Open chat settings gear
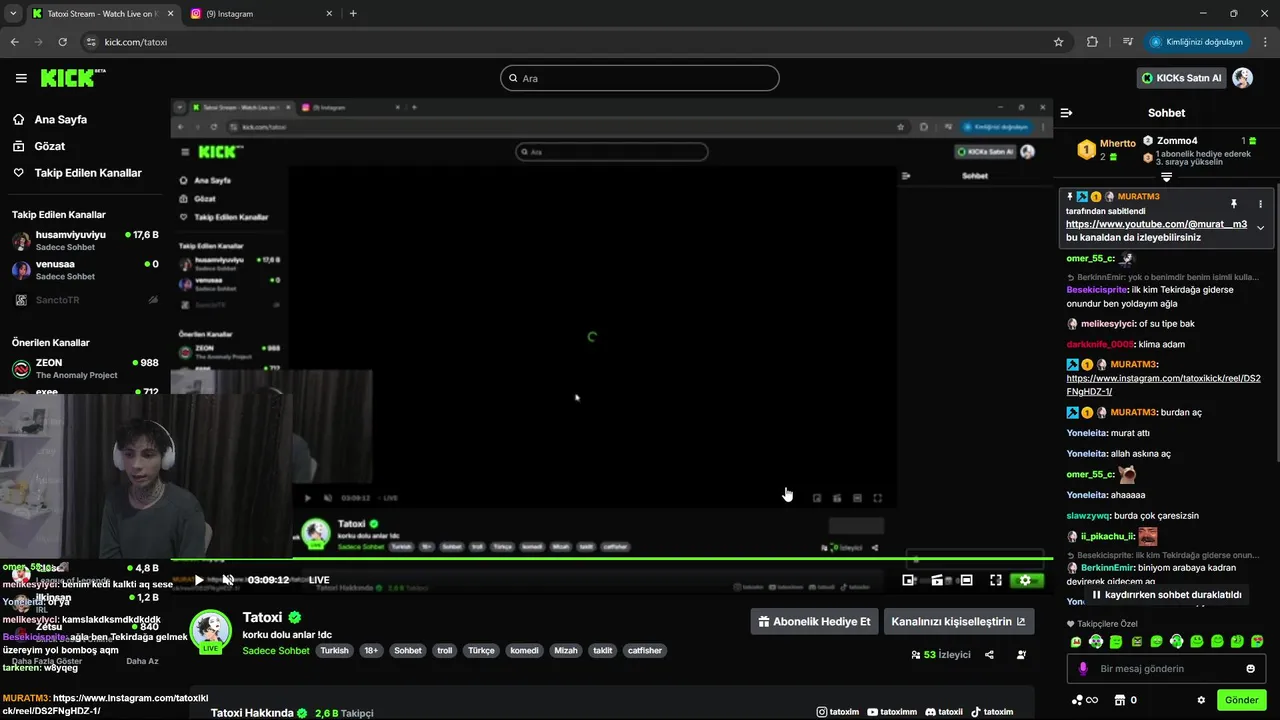The image size is (1280, 720). tap(1201, 700)
